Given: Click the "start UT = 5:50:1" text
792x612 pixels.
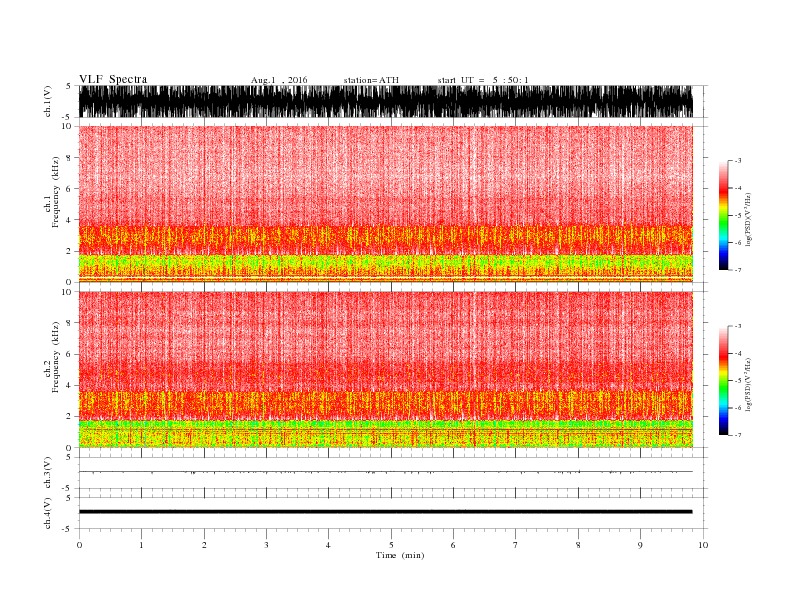Looking at the screenshot, I should pos(483,80).
